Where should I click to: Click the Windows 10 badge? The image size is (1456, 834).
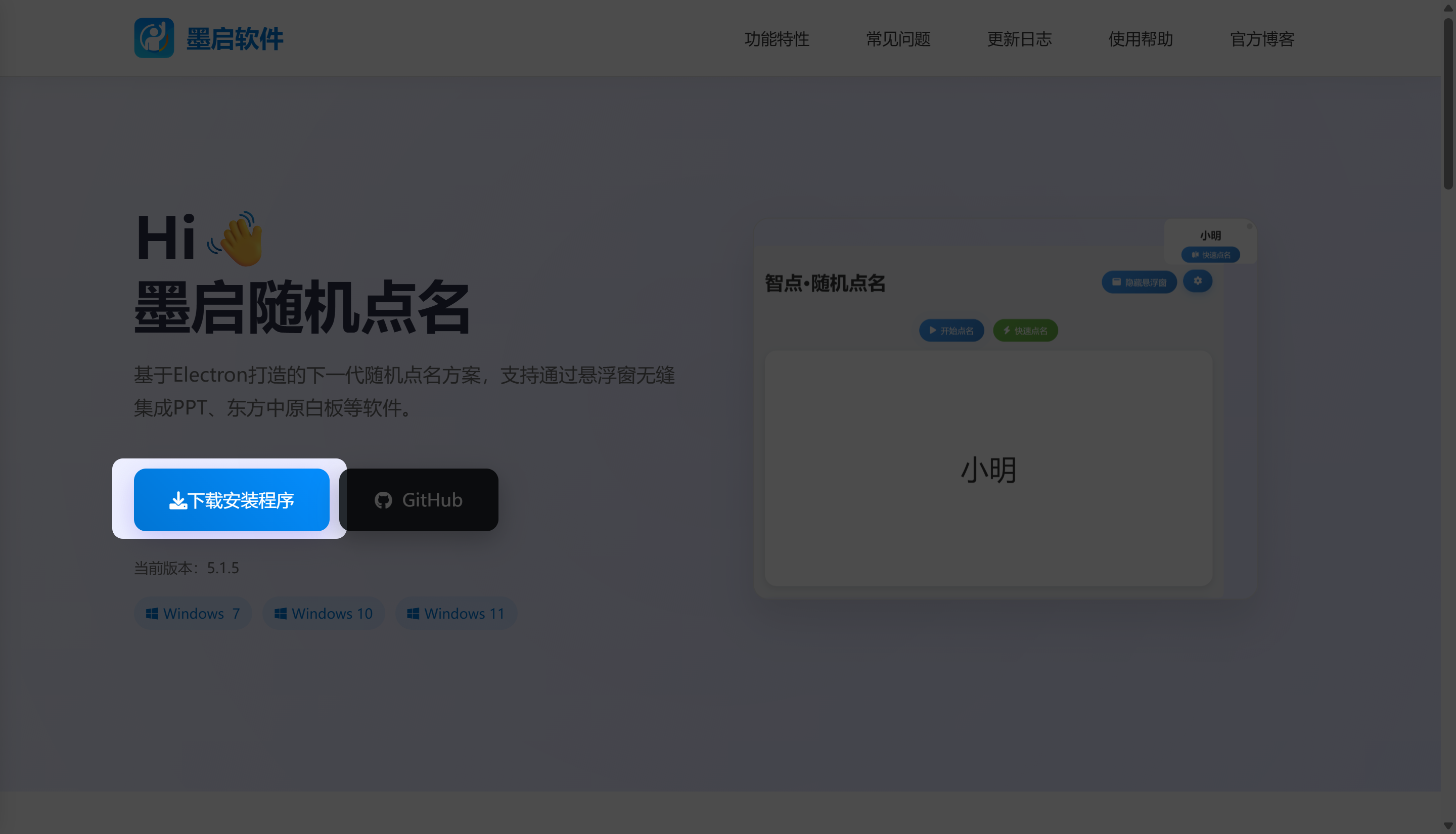(x=324, y=614)
